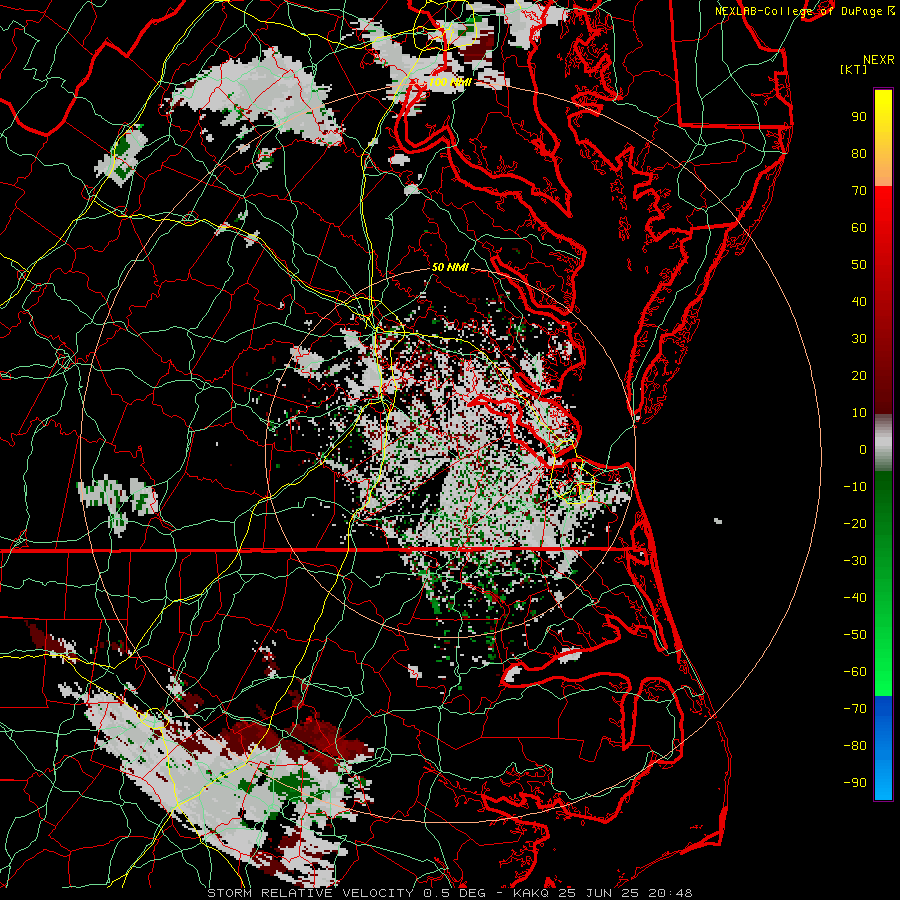Click the -30 value on velocity scale
The height and width of the screenshot is (900, 900).
coord(855,561)
